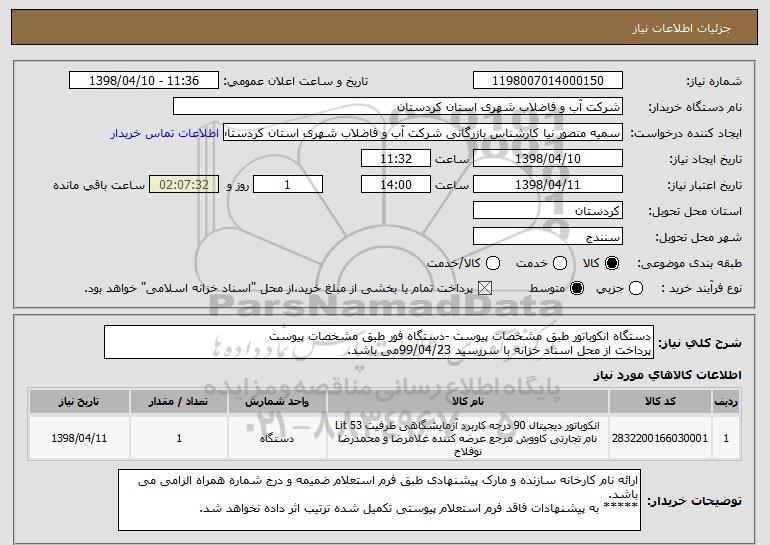Click the creation time 11:32 field

[396, 159]
